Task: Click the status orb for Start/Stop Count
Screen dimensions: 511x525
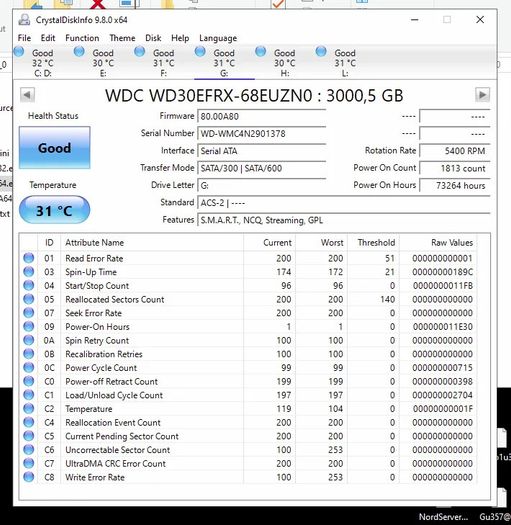Action: tap(29, 286)
